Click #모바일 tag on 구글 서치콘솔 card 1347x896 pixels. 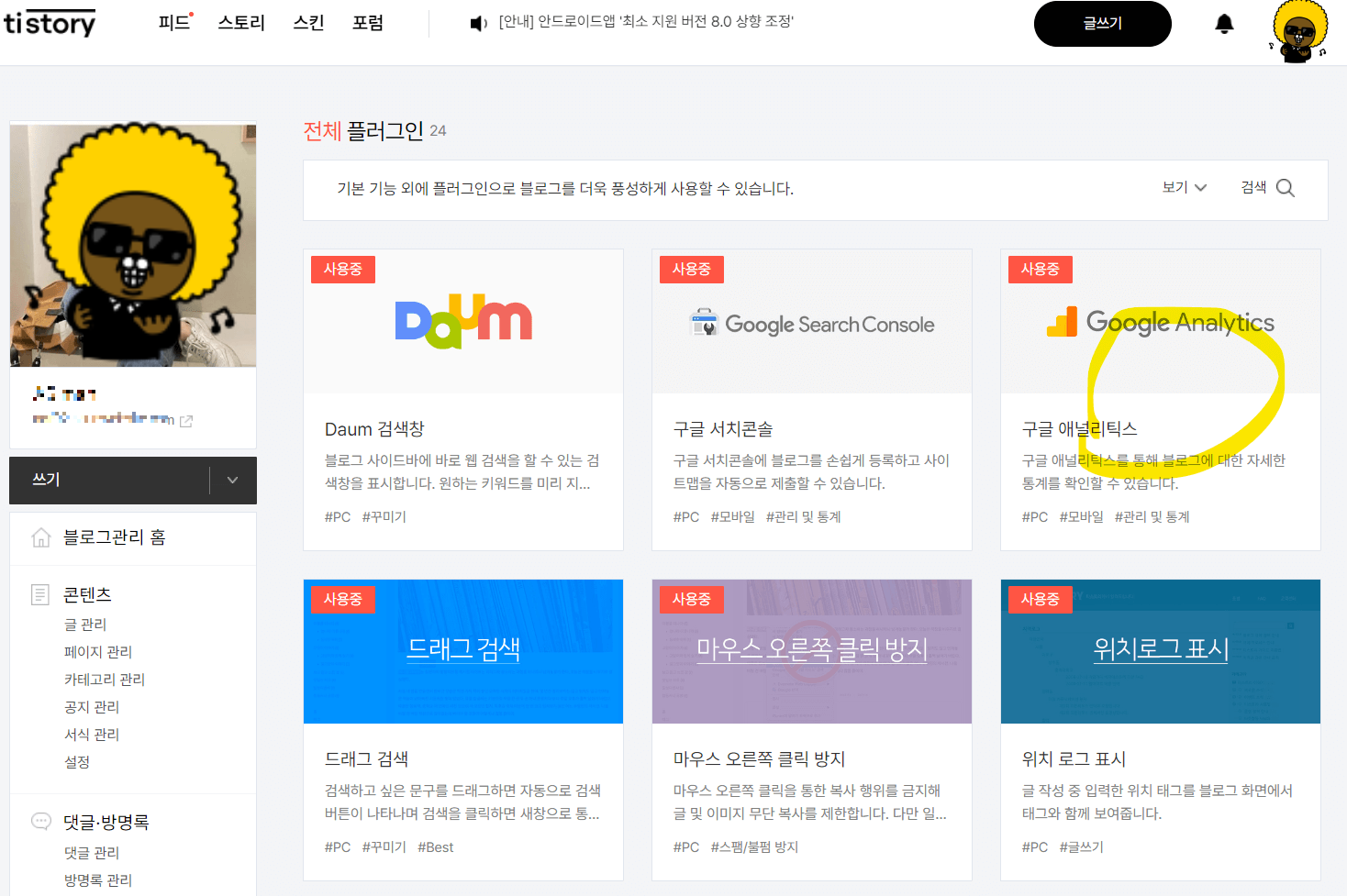[x=732, y=517]
